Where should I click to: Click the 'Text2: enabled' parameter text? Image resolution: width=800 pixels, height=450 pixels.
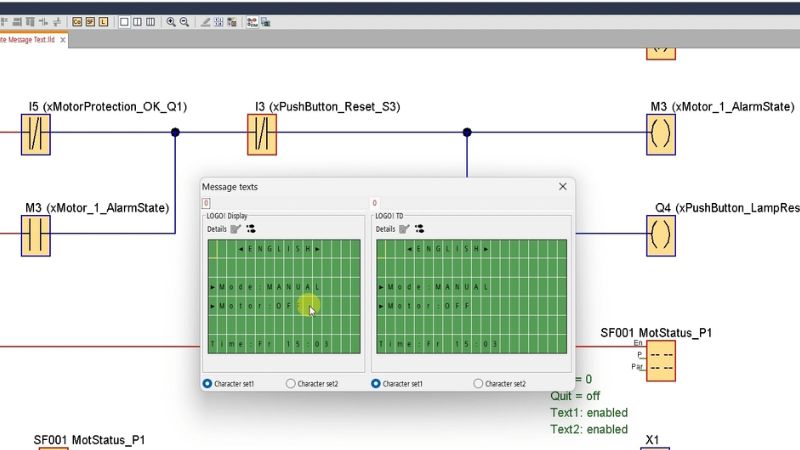[589, 429]
